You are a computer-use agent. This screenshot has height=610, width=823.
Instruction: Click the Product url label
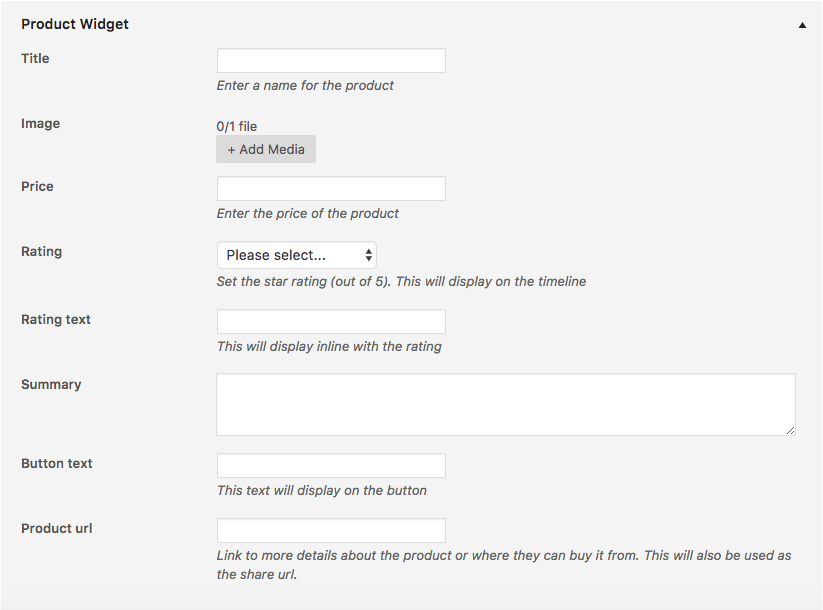click(57, 528)
